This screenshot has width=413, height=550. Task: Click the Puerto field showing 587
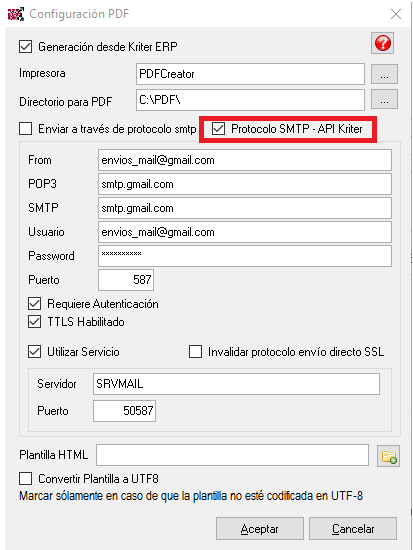tap(126, 280)
